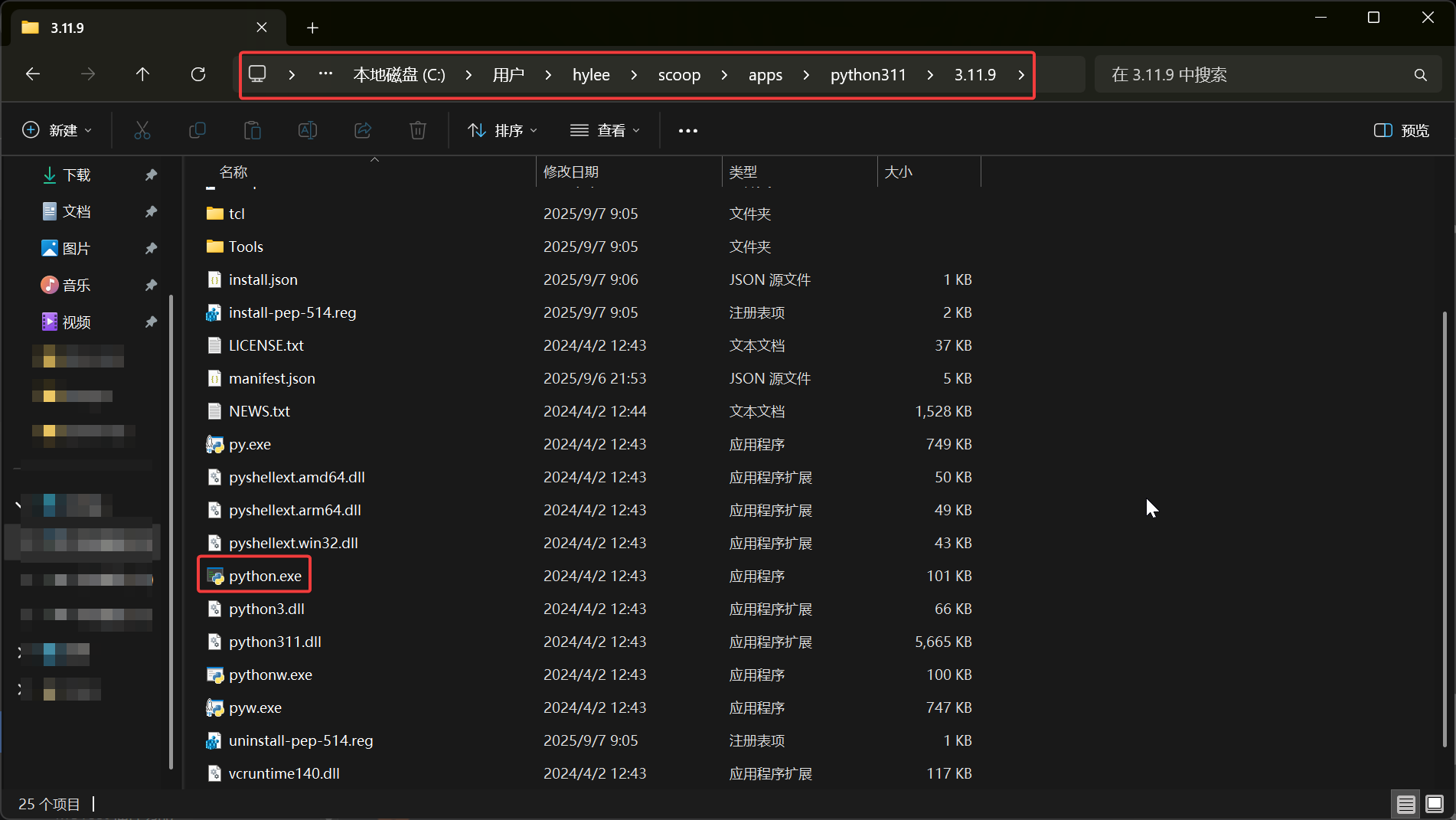This screenshot has height=820, width=1456.
Task: Navigate back with the back arrow
Action: pyautogui.click(x=33, y=74)
